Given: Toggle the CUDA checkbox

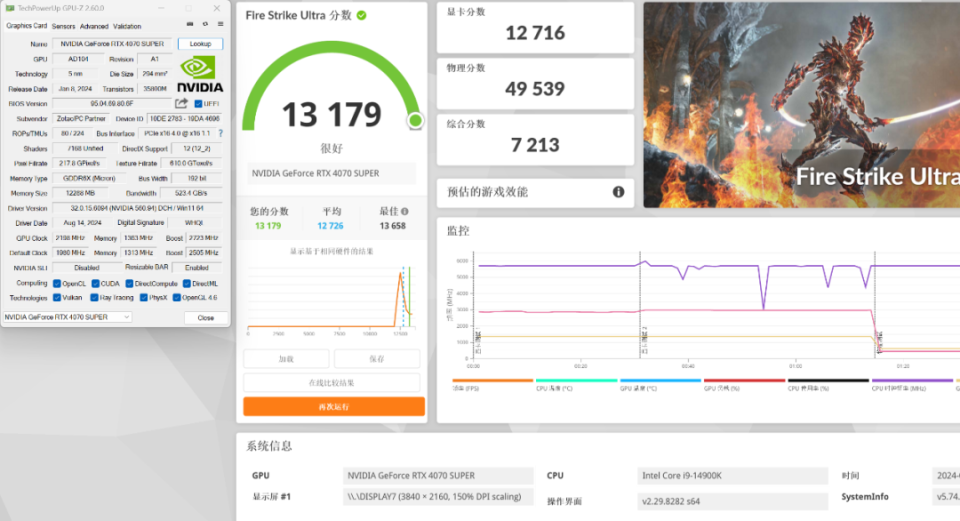Looking at the screenshot, I should pyautogui.click(x=96, y=283).
